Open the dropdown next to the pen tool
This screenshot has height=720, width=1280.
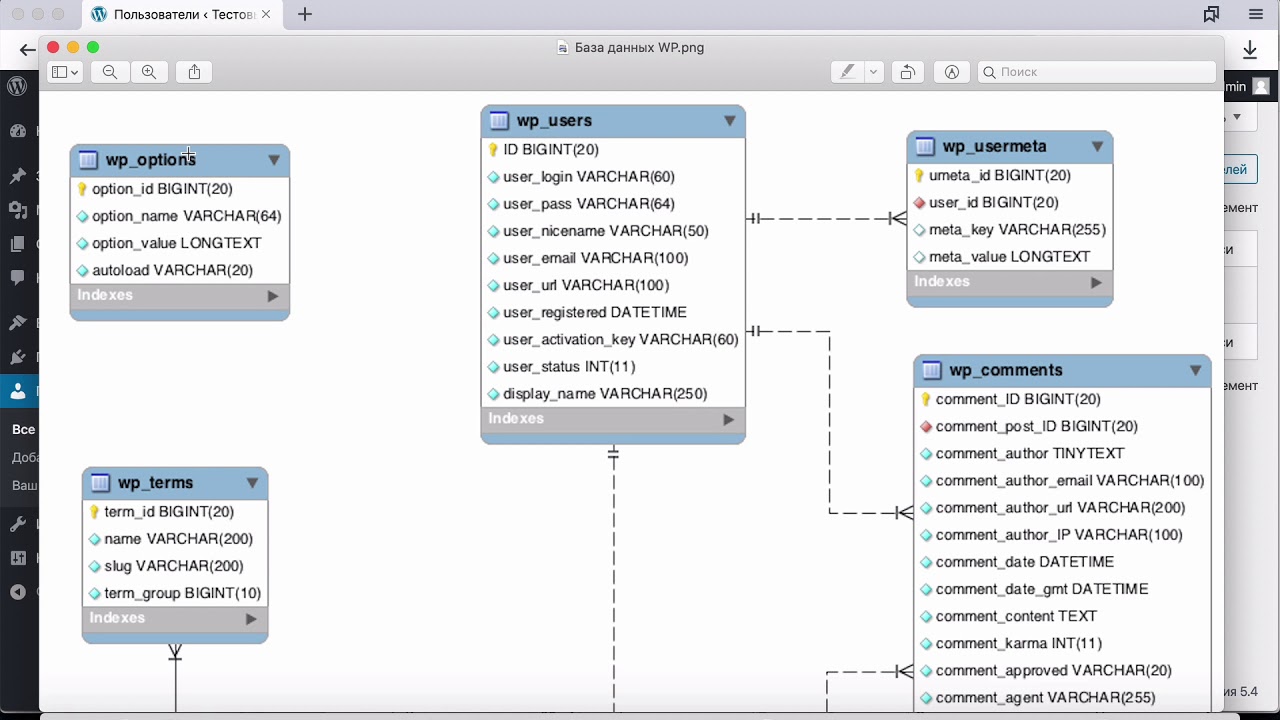[874, 72]
